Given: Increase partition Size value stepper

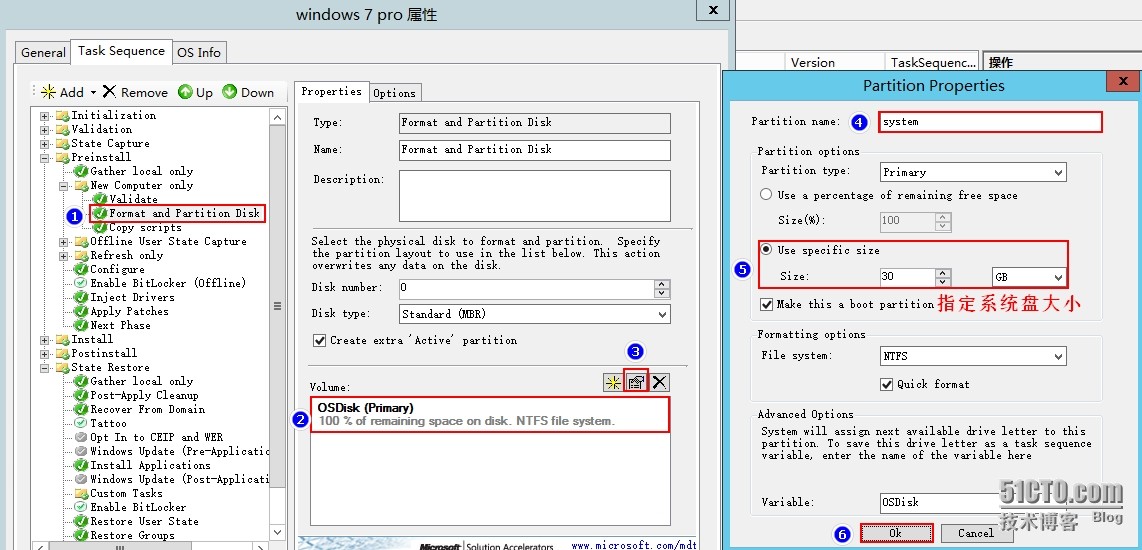Looking at the screenshot, I should pyautogui.click(x=942, y=273).
